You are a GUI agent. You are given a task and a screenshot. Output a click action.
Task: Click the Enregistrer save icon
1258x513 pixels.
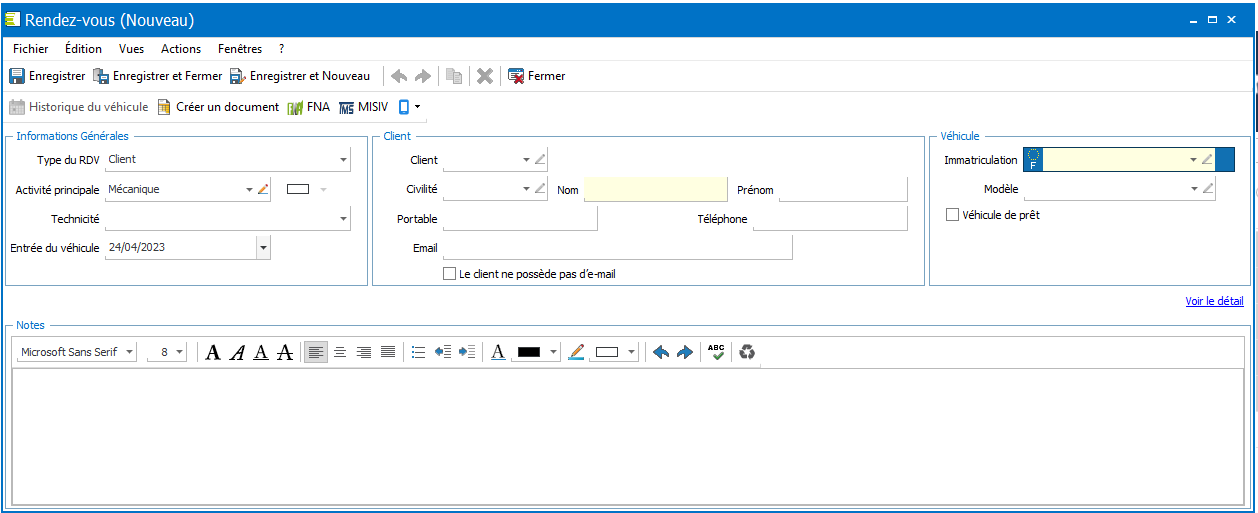coord(17,76)
